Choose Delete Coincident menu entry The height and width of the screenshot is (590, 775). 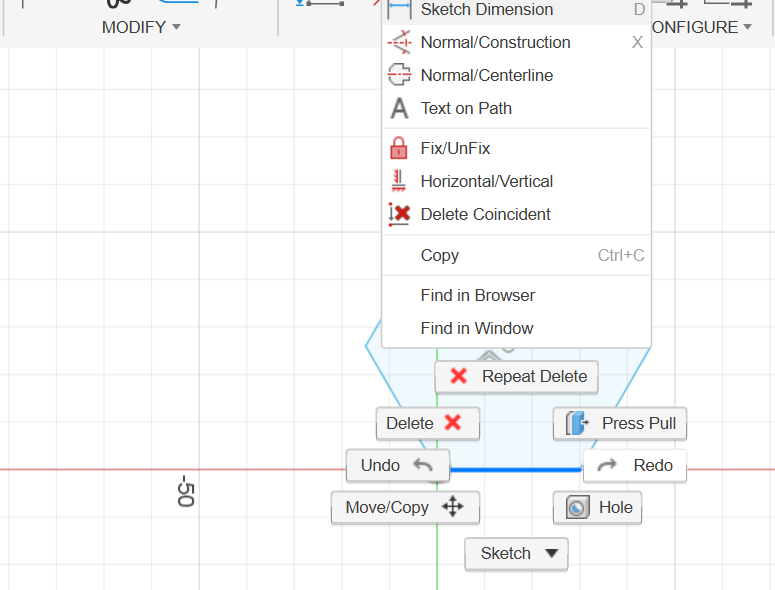pos(517,214)
